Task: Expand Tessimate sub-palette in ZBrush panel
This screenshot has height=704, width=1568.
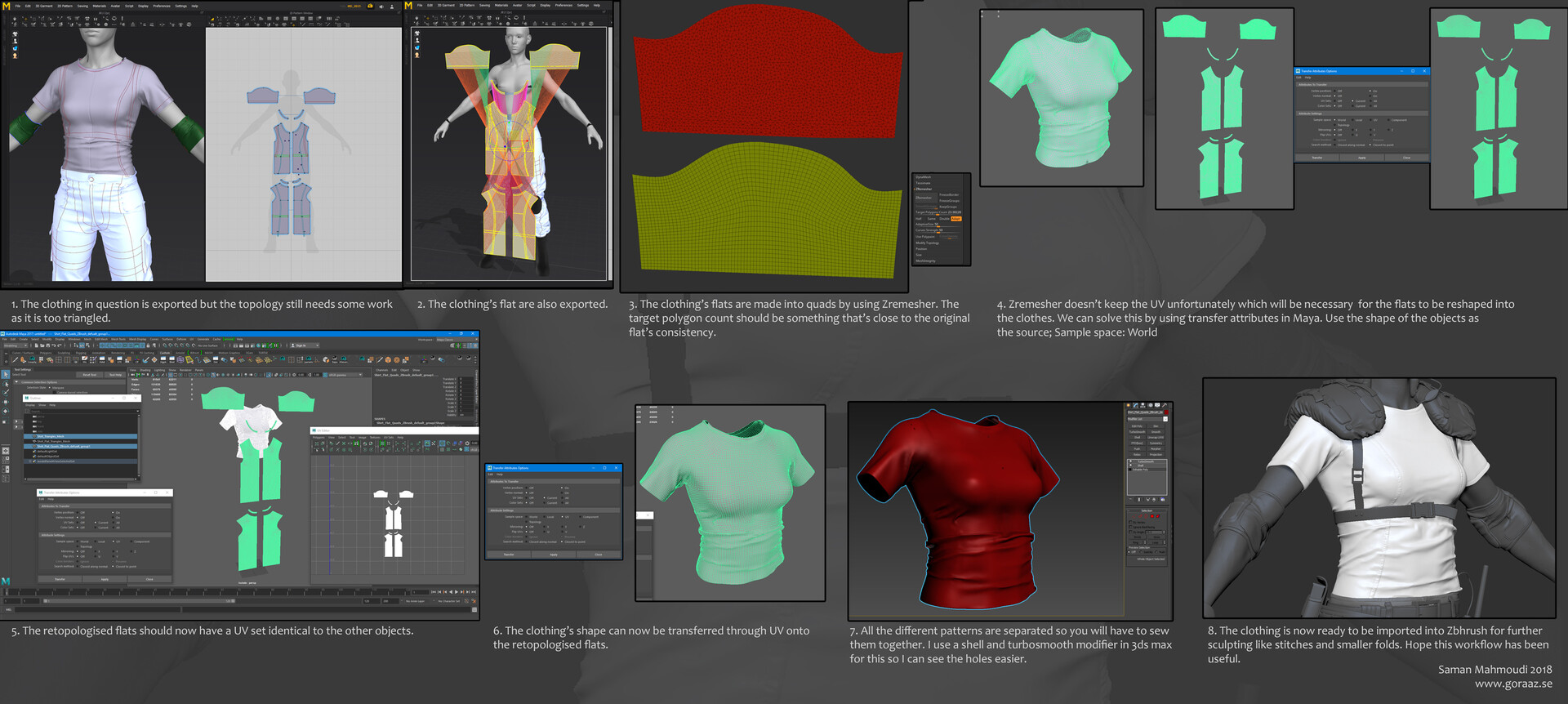Action: point(923,183)
